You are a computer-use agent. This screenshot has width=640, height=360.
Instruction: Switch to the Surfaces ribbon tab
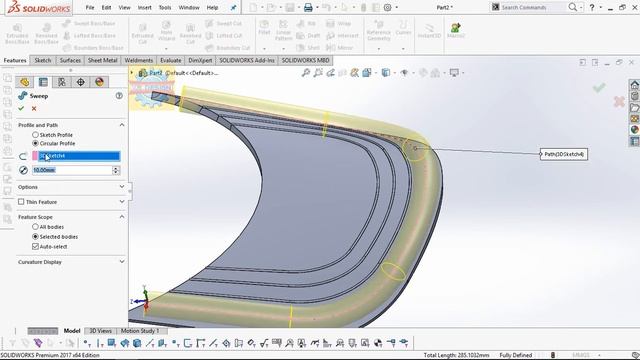click(70, 60)
